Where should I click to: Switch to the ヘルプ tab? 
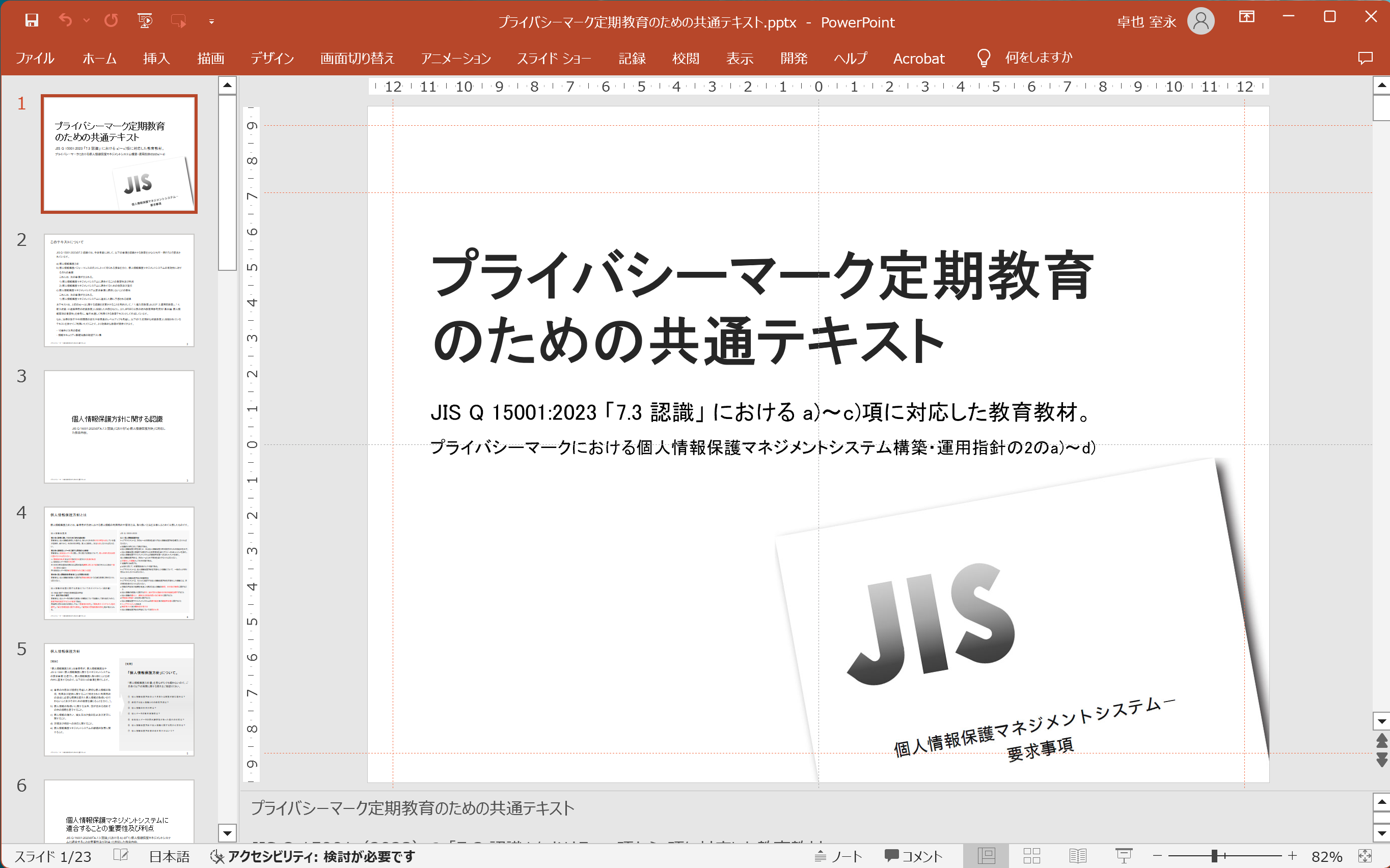[x=851, y=58]
